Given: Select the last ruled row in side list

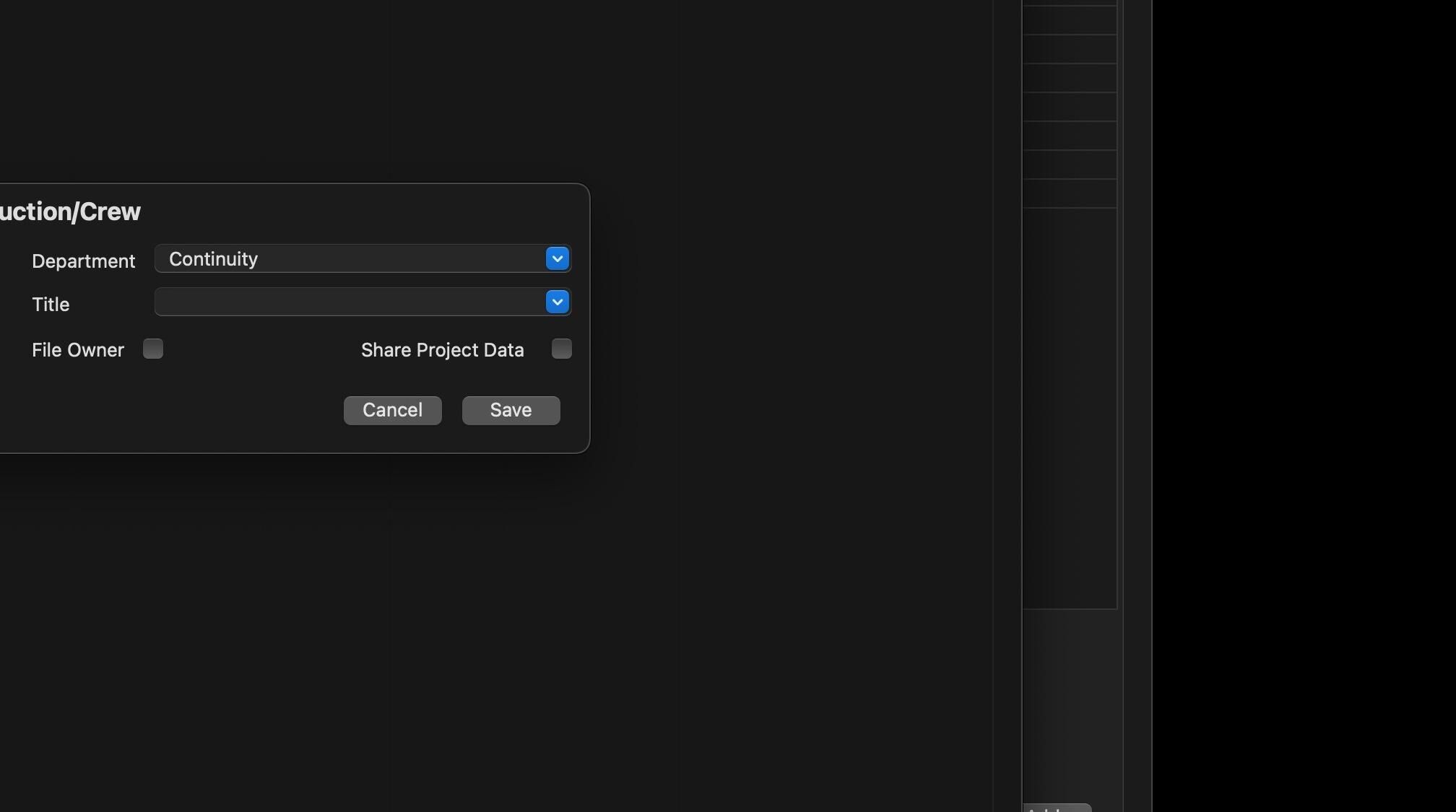Looking at the screenshot, I should (1070, 193).
